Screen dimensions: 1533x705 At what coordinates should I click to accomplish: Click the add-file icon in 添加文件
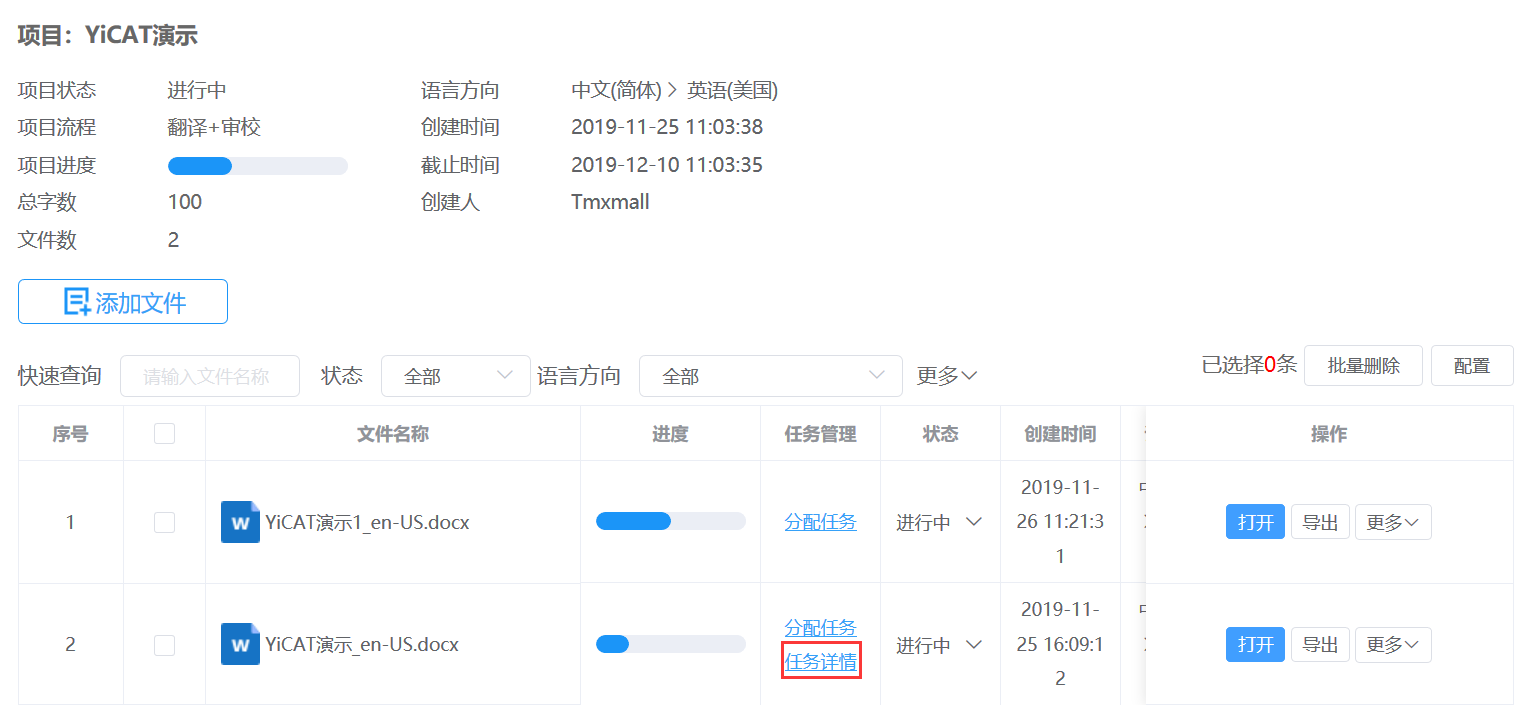(x=77, y=302)
